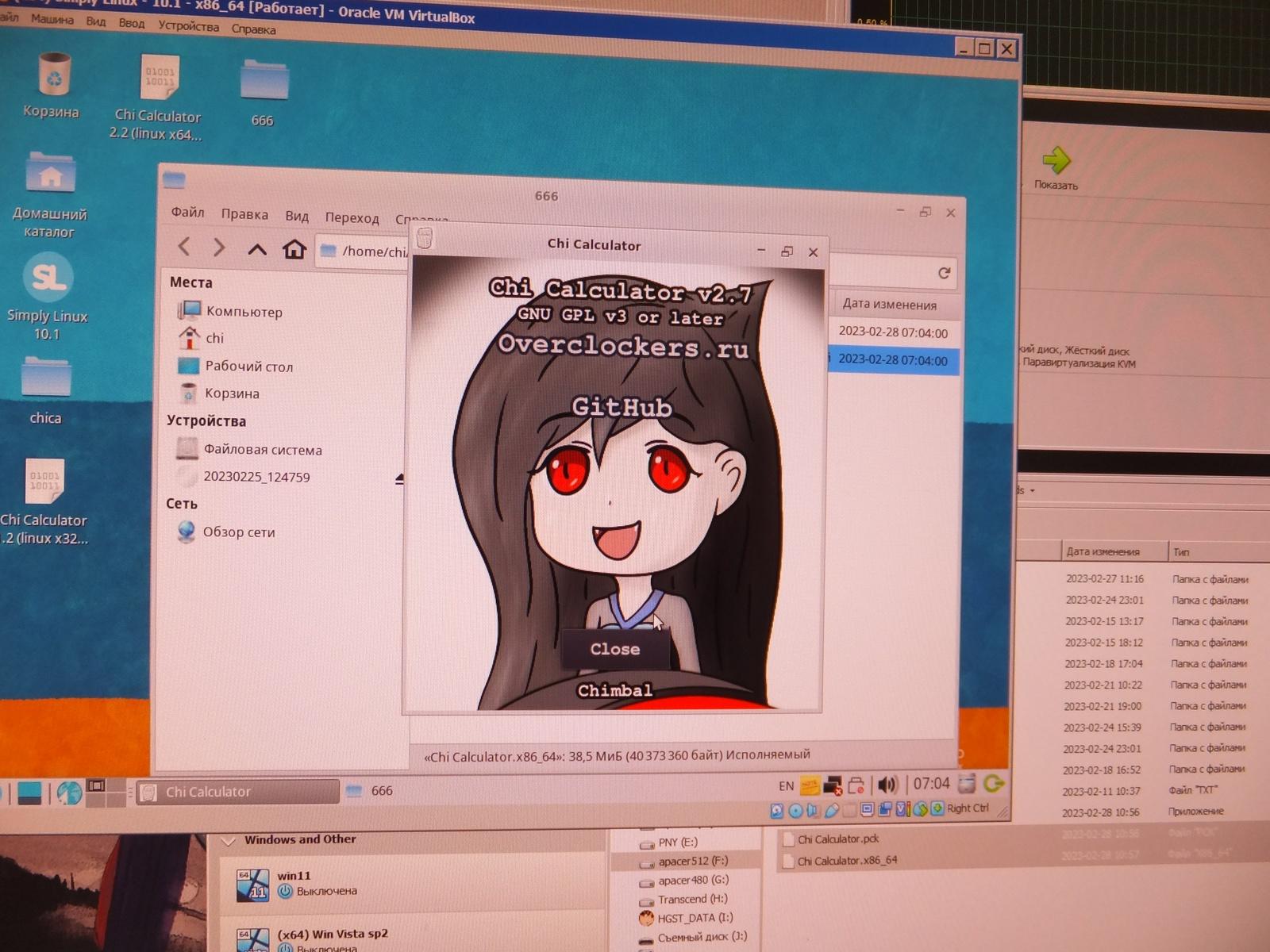Screen dimensions: 1270x952
Task: Open the yellow notes tray icon
Action: point(810,785)
